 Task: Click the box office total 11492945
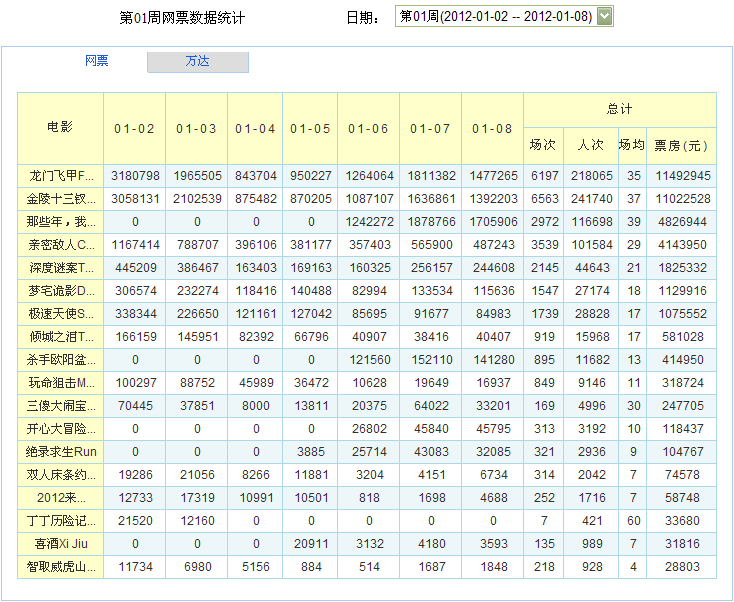coord(683,176)
